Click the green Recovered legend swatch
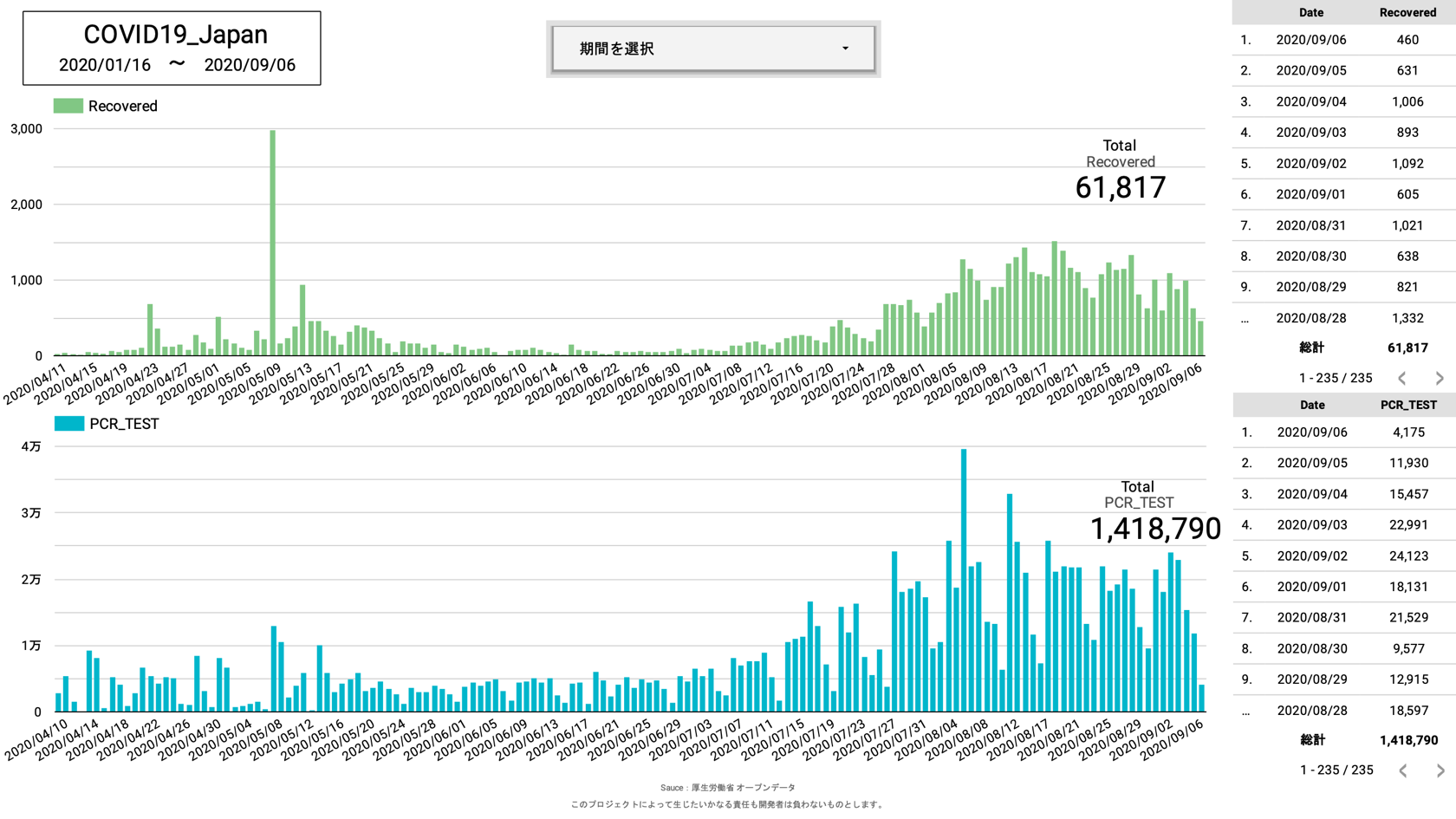 pos(68,106)
